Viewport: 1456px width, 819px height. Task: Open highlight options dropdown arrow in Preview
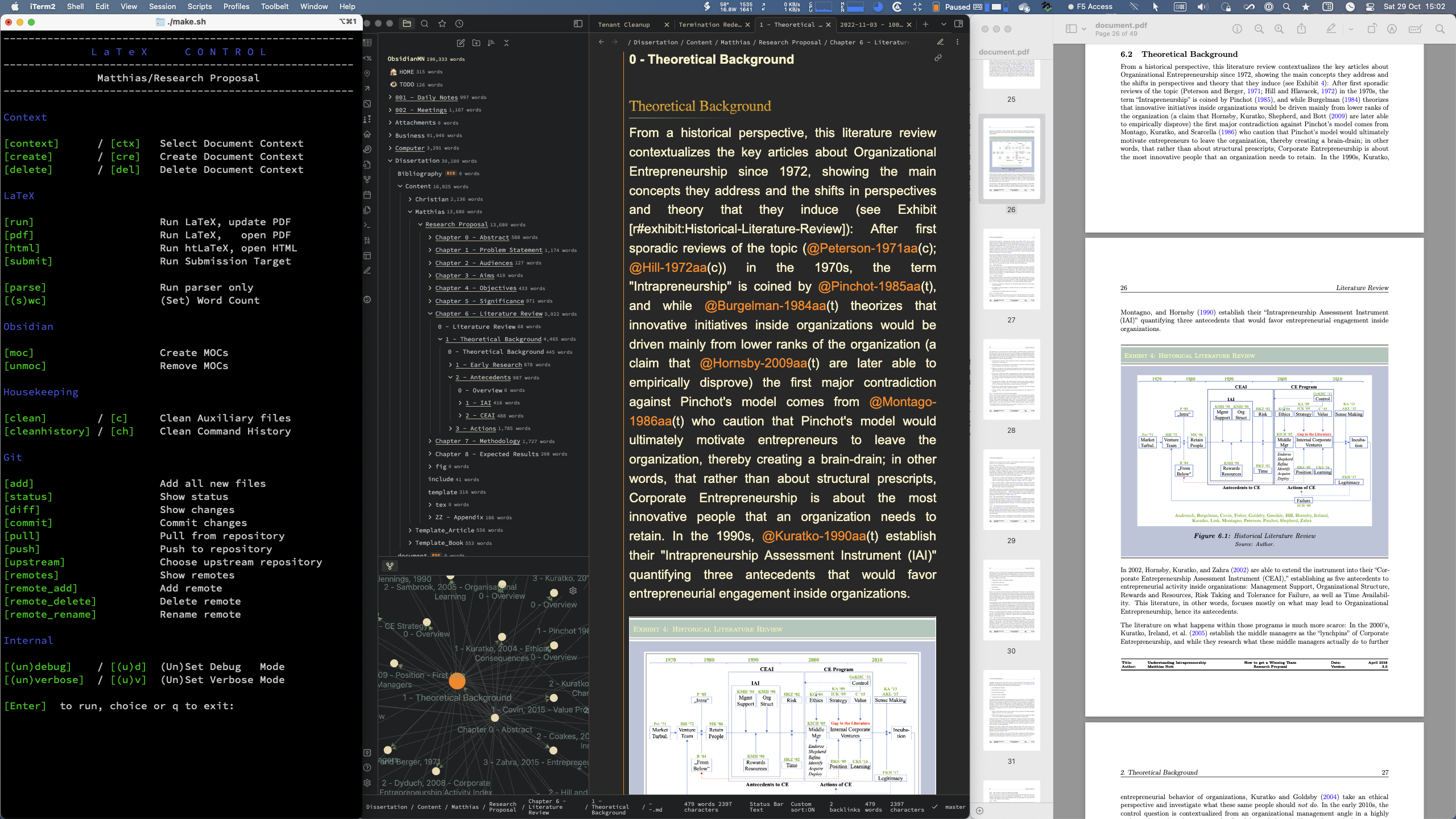1351,29
